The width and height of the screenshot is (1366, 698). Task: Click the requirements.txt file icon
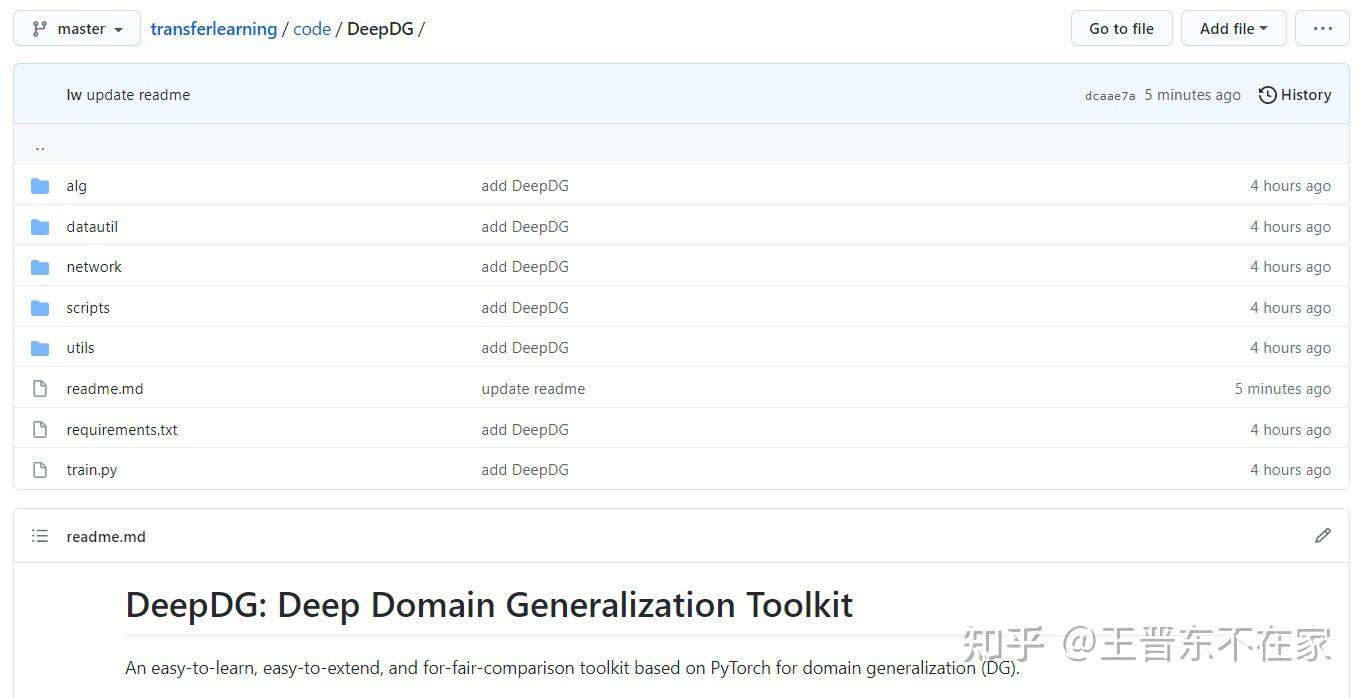click(40, 430)
